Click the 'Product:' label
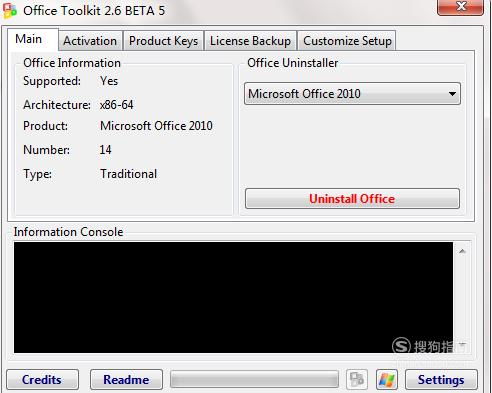Viewport: 492px width, 393px height. click(45, 126)
